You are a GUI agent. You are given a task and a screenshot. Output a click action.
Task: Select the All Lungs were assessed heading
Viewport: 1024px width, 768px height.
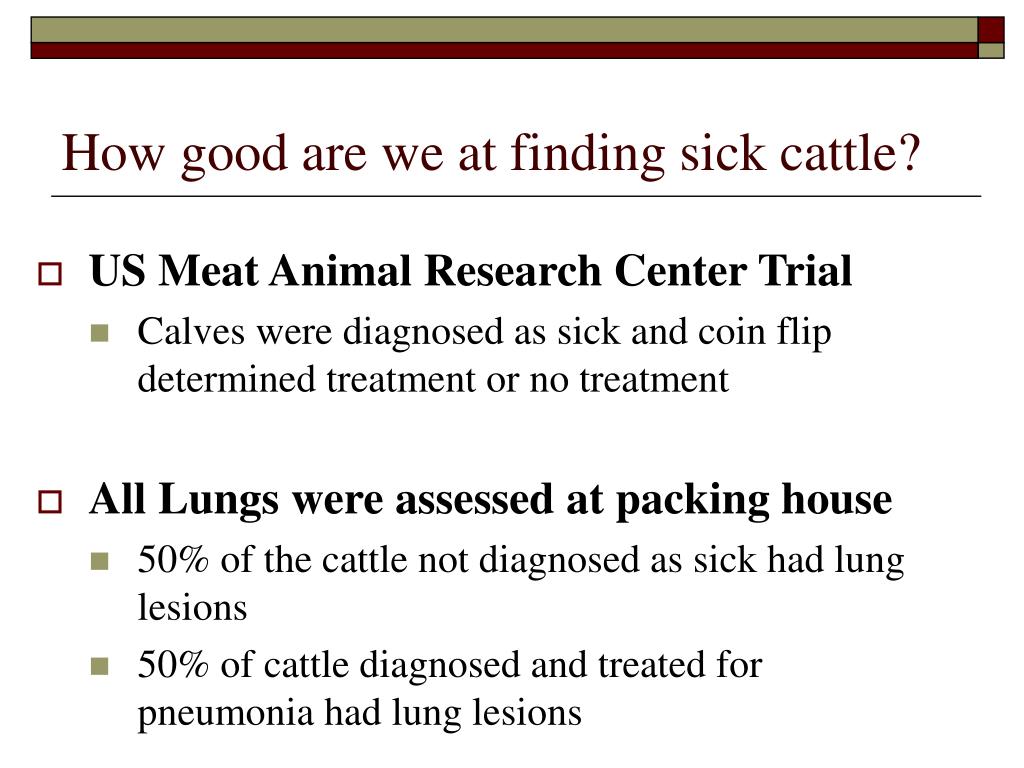490,500
